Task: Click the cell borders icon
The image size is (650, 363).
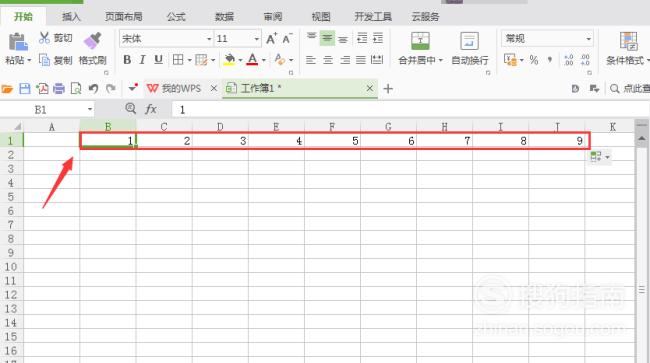Action: pos(178,60)
